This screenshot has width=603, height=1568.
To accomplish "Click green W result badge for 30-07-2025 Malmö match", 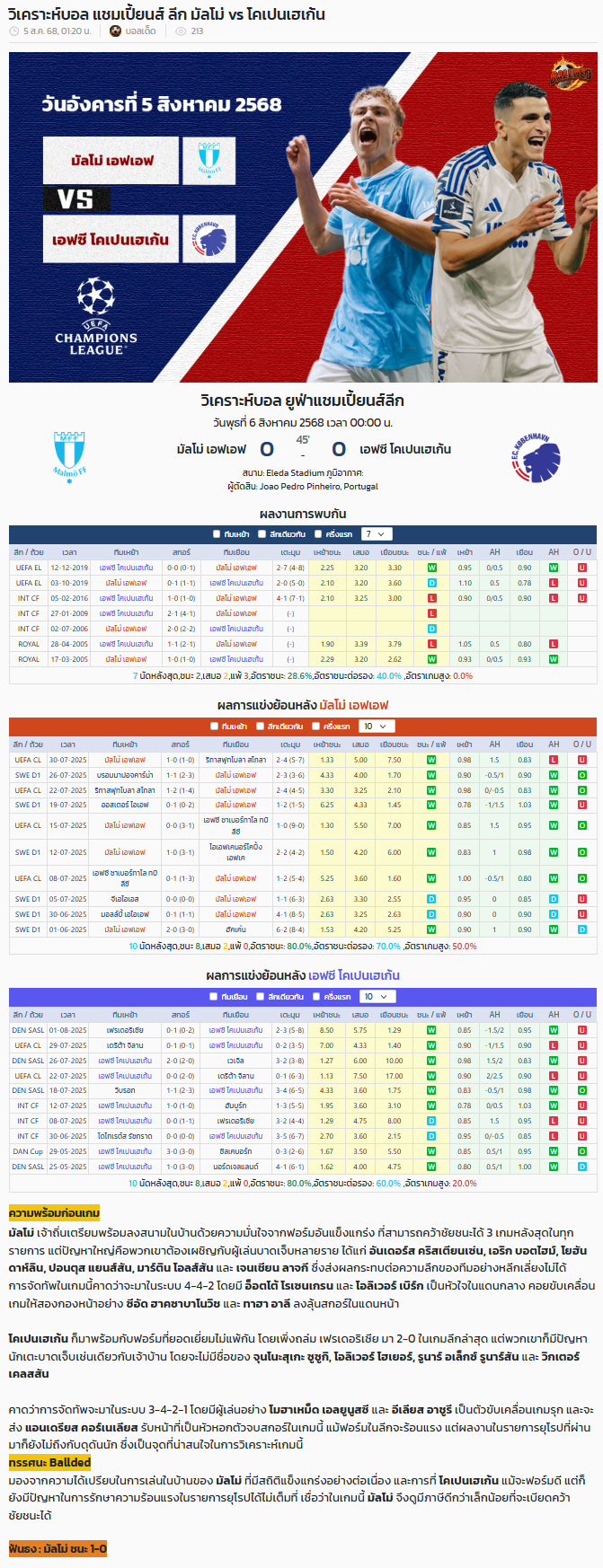I will (432, 760).
